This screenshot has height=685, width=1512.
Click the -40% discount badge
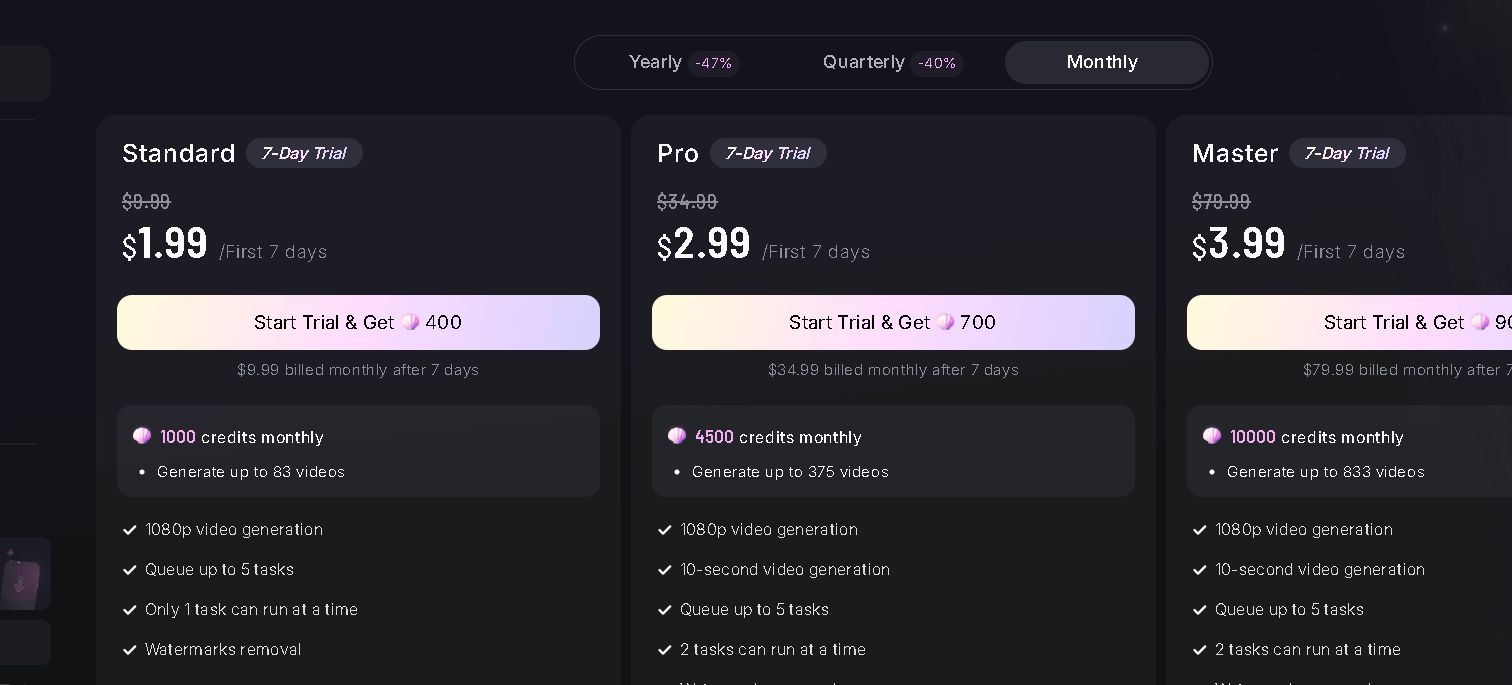[937, 63]
